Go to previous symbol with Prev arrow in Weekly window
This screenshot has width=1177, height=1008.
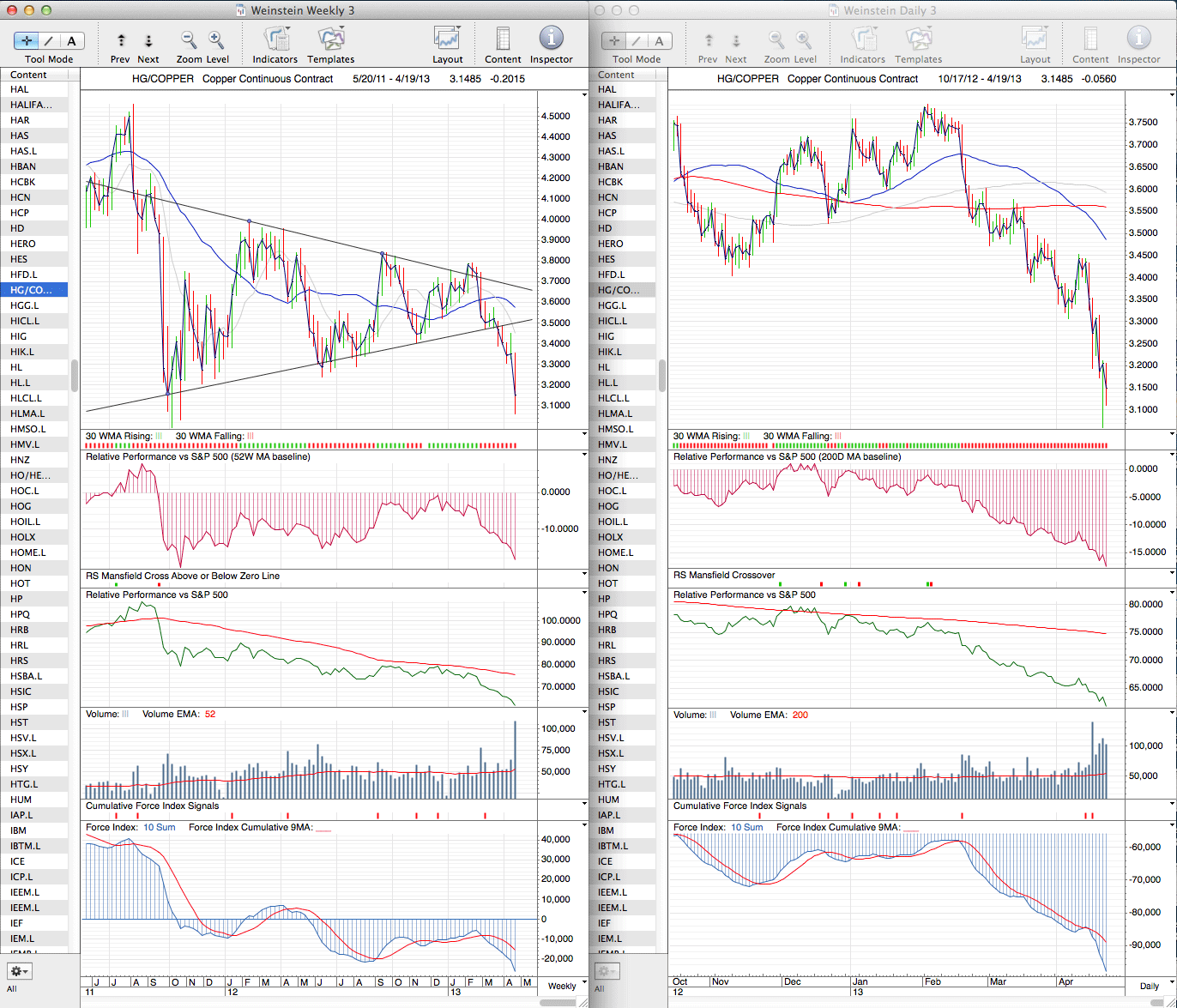121,40
